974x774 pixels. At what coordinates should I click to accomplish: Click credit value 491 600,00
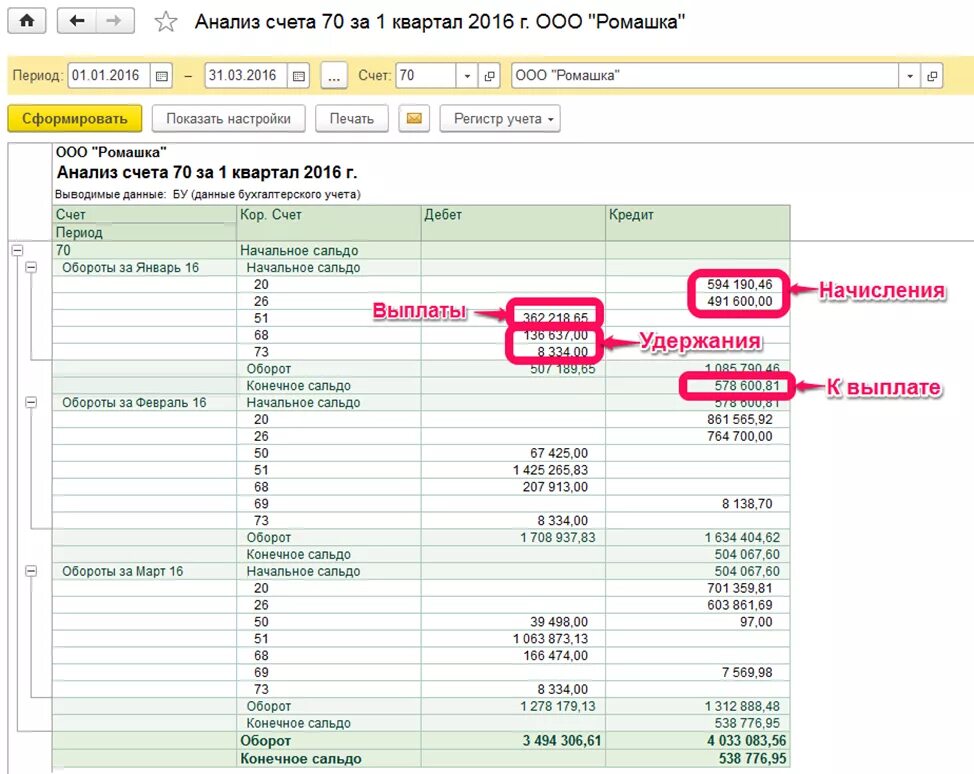(739, 301)
